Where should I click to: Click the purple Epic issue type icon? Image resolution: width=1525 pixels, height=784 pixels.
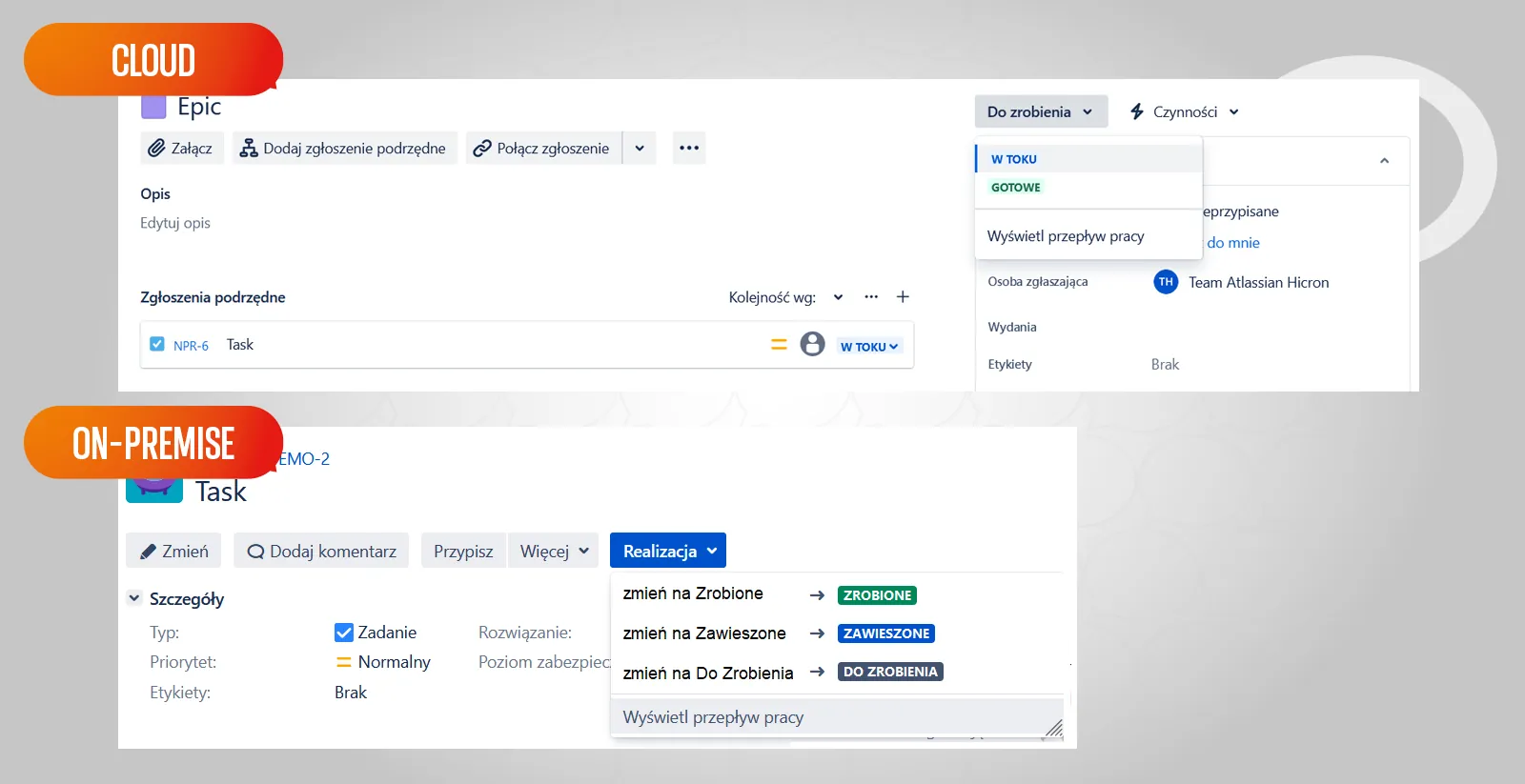pos(153,107)
